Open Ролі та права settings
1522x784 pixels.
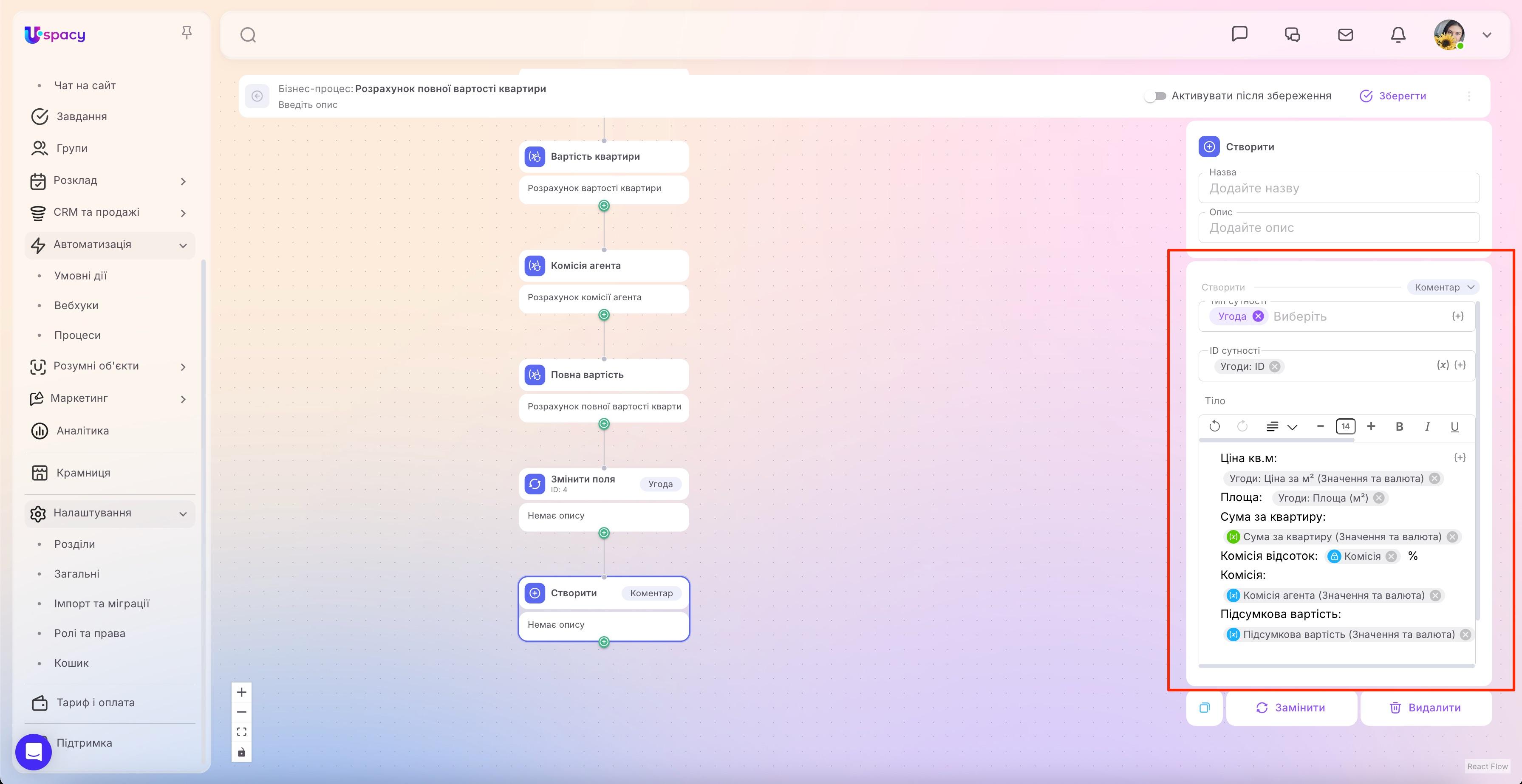(90, 633)
